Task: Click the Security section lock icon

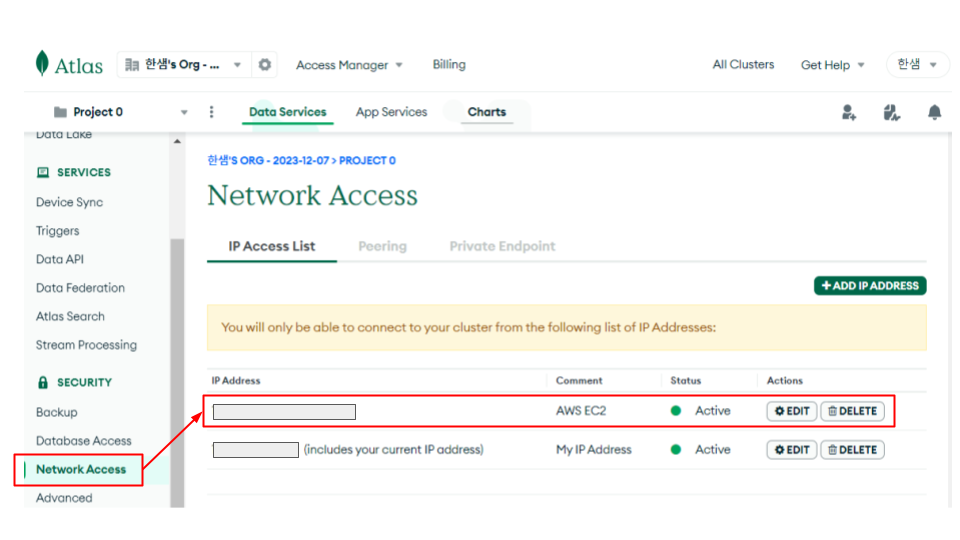Action: pos(43,383)
